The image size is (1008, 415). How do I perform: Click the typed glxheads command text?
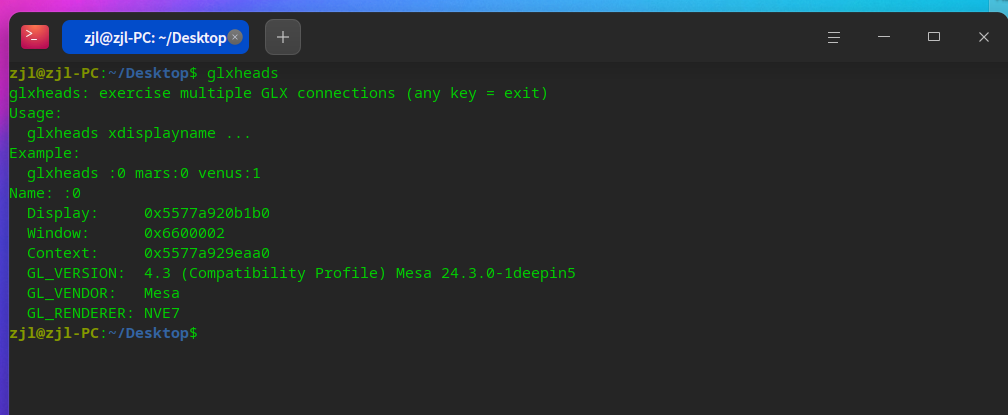242,73
